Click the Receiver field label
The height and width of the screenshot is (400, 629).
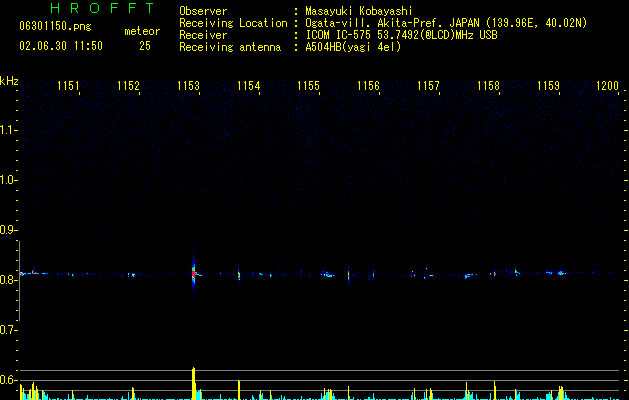pyautogui.click(x=203, y=35)
